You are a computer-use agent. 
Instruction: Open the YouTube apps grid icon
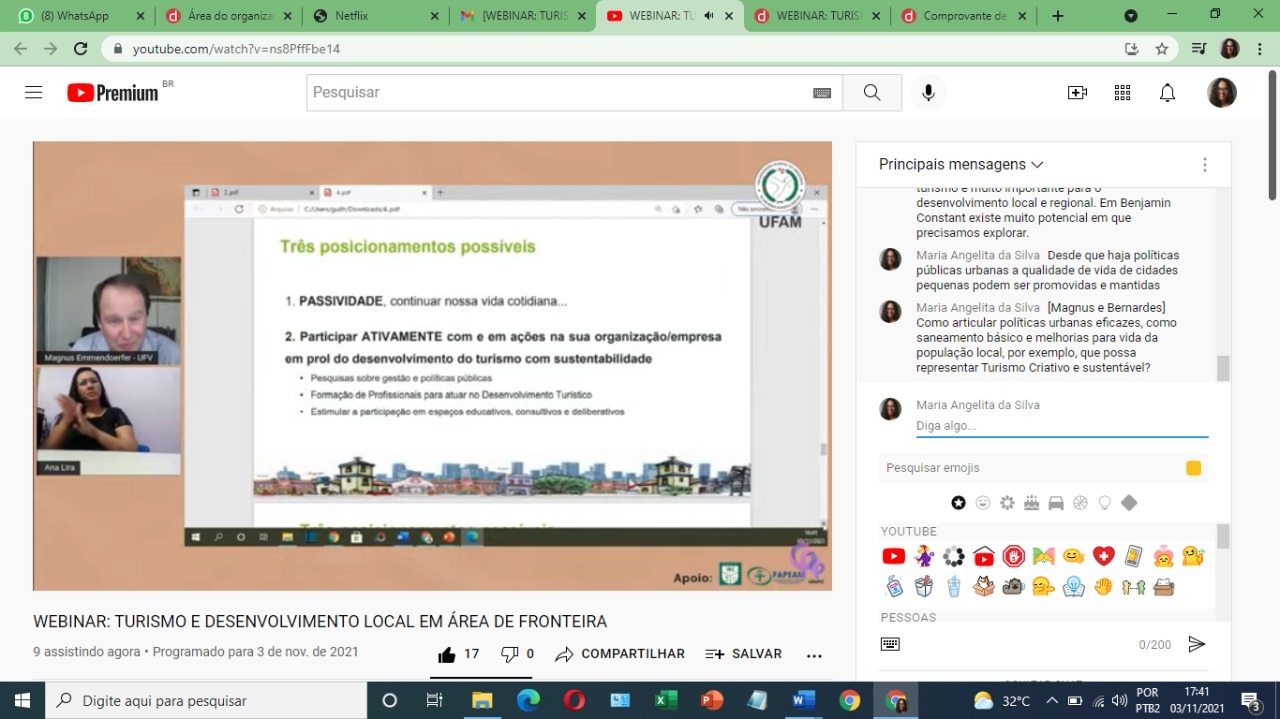[1122, 93]
